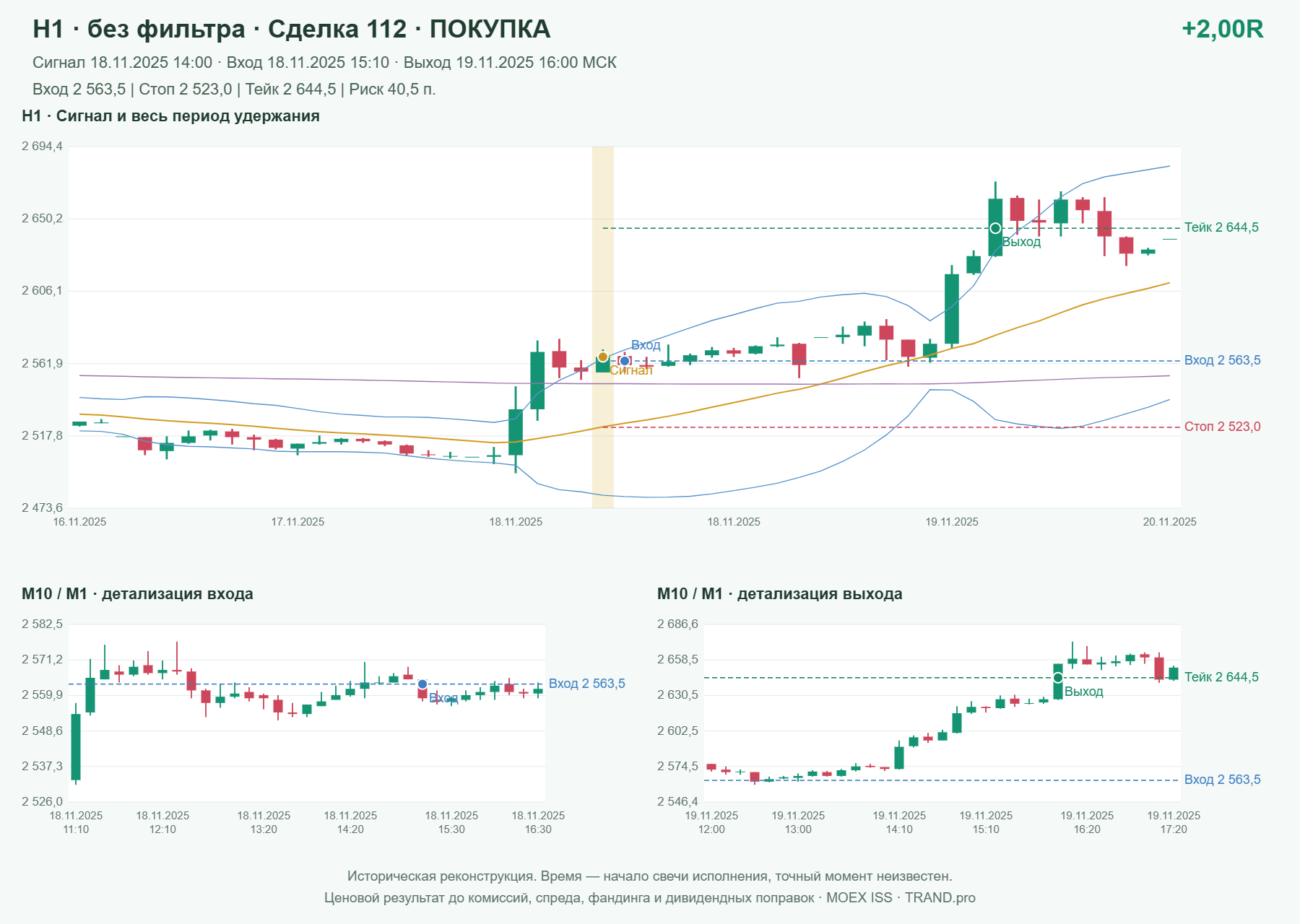The image size is (1300, 924).
Task: Click heading 'H1 · Сигнал и весь период удержания'
Action: [170, 116]
